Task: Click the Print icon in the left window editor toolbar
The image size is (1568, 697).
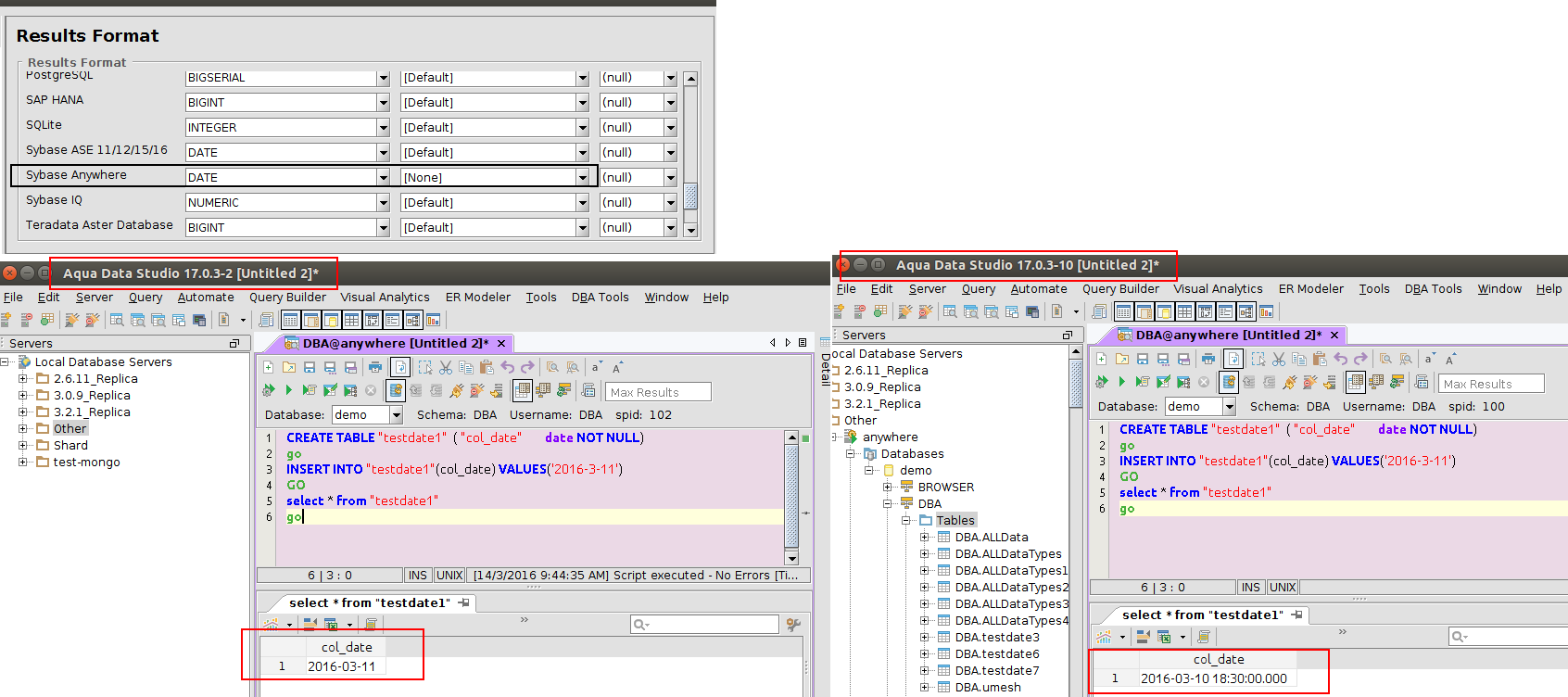Action: click(x=374, y=367)
